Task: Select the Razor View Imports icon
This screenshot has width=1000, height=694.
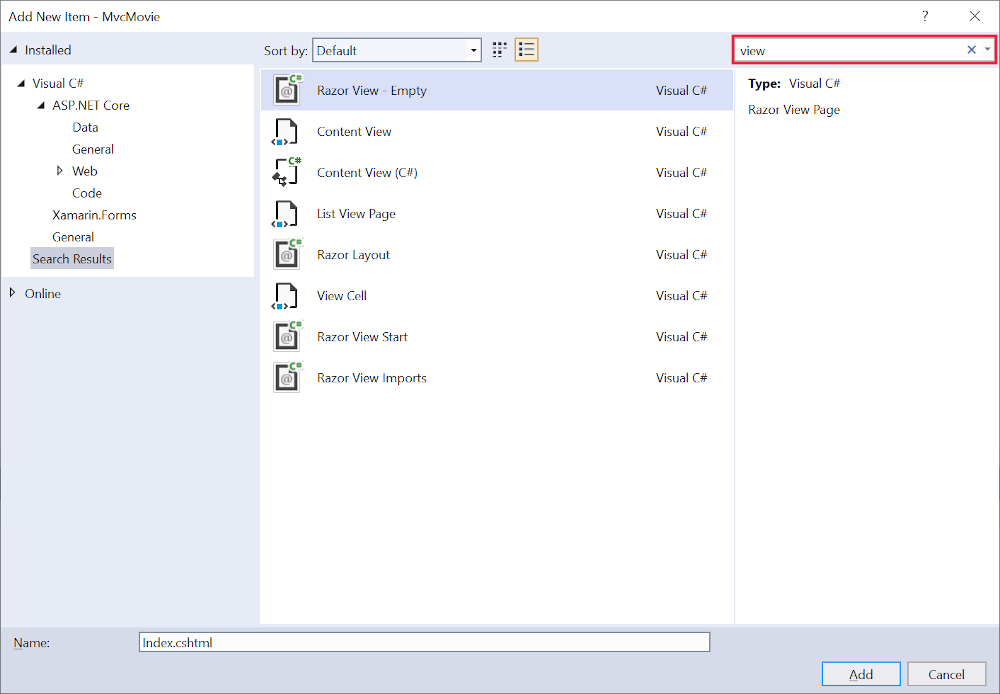Action: [x=287, y=378]
